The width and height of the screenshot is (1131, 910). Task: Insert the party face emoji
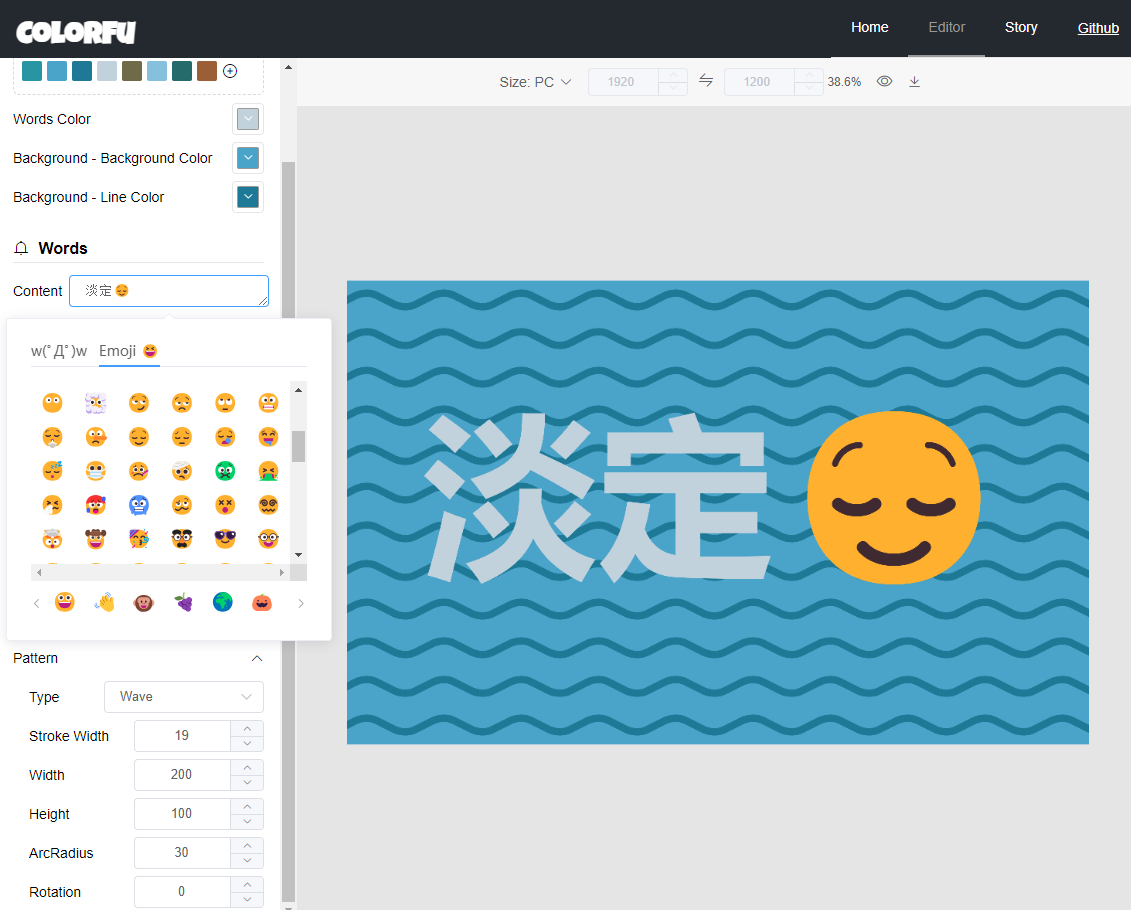(138, 539)
